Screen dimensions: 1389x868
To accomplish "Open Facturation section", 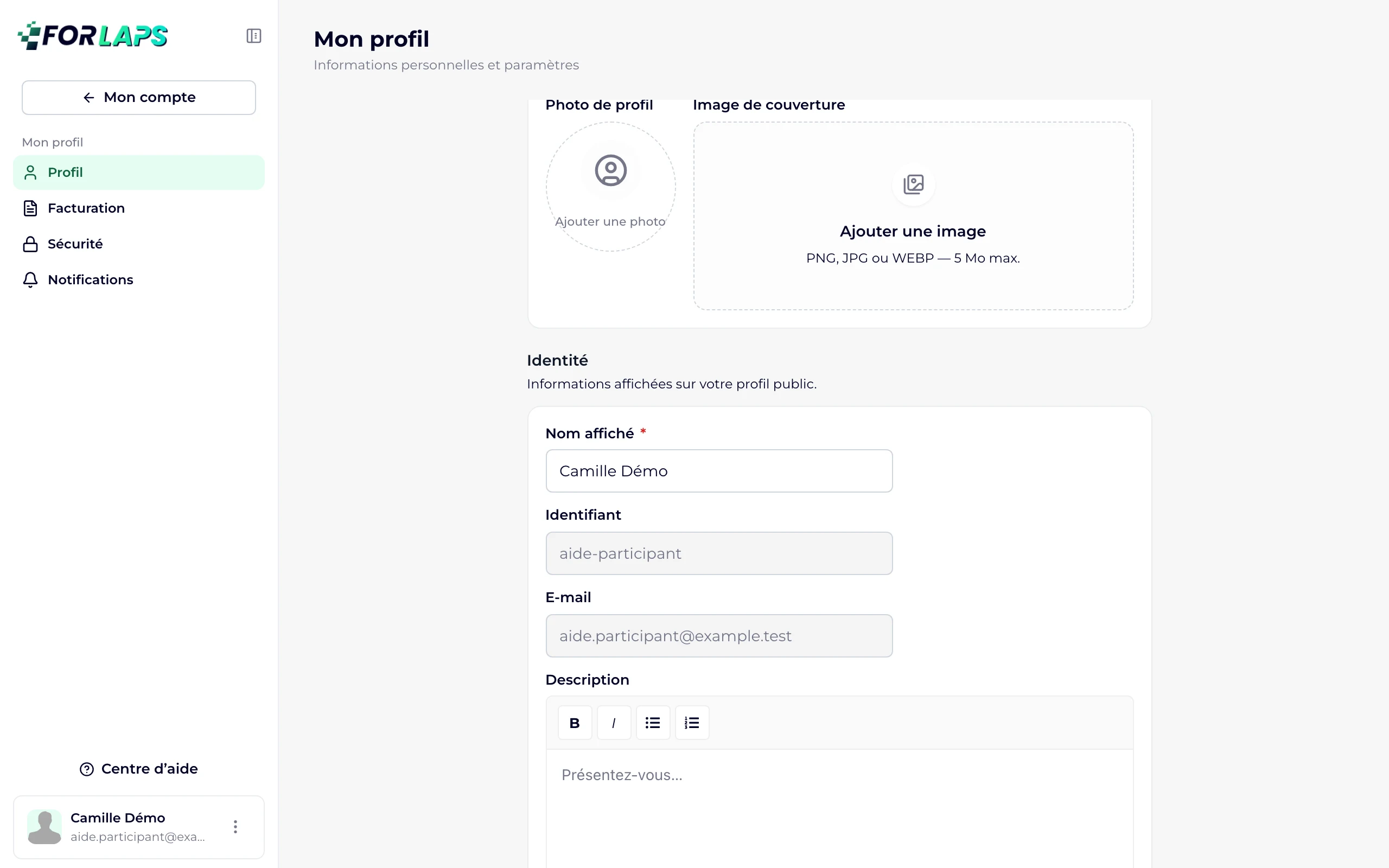I will (x=139, y=208).
